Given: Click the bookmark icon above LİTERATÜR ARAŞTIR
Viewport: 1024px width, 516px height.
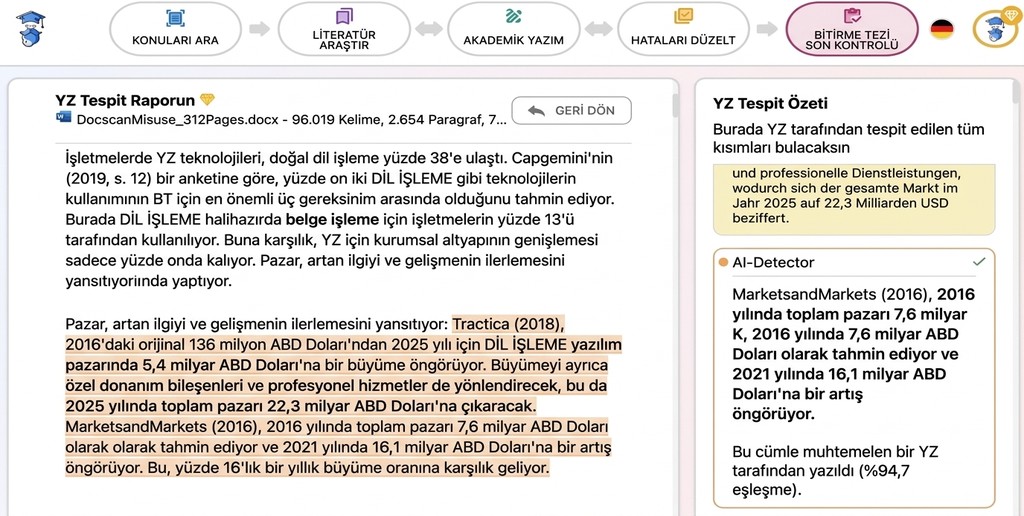Looking at the screenshot, I should [344, 16].
